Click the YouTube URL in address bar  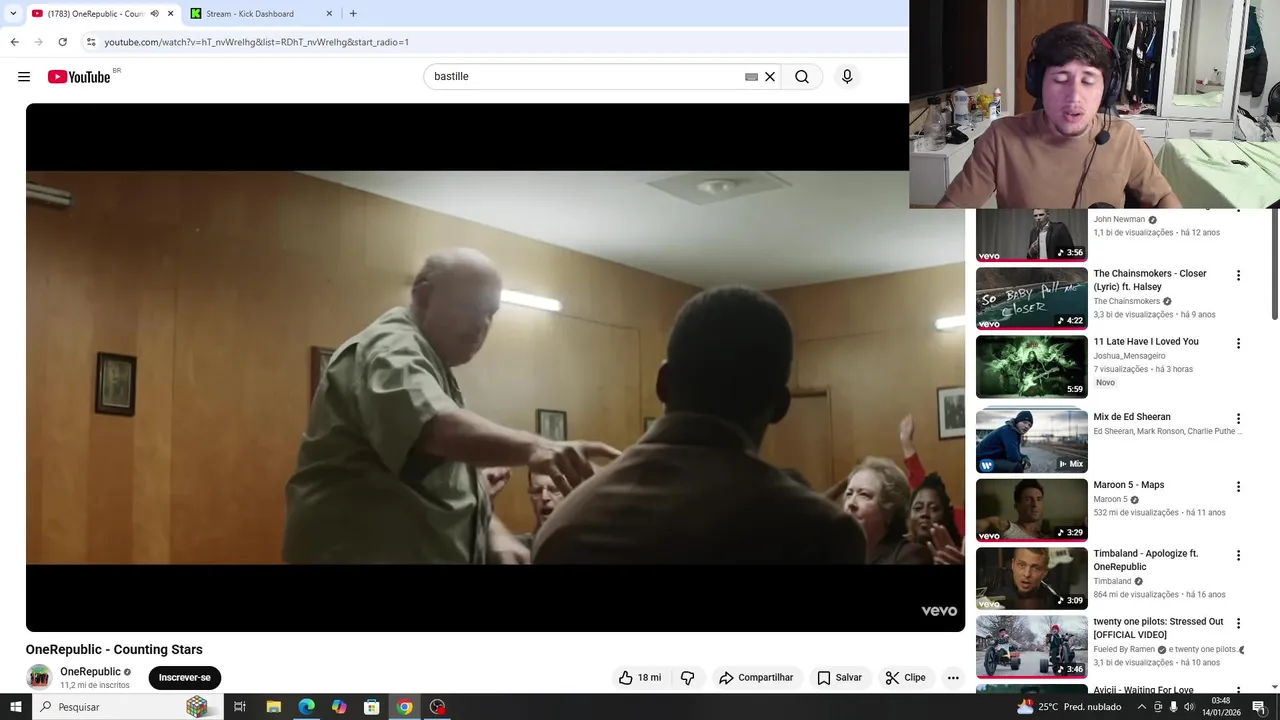tap(256, 42)
